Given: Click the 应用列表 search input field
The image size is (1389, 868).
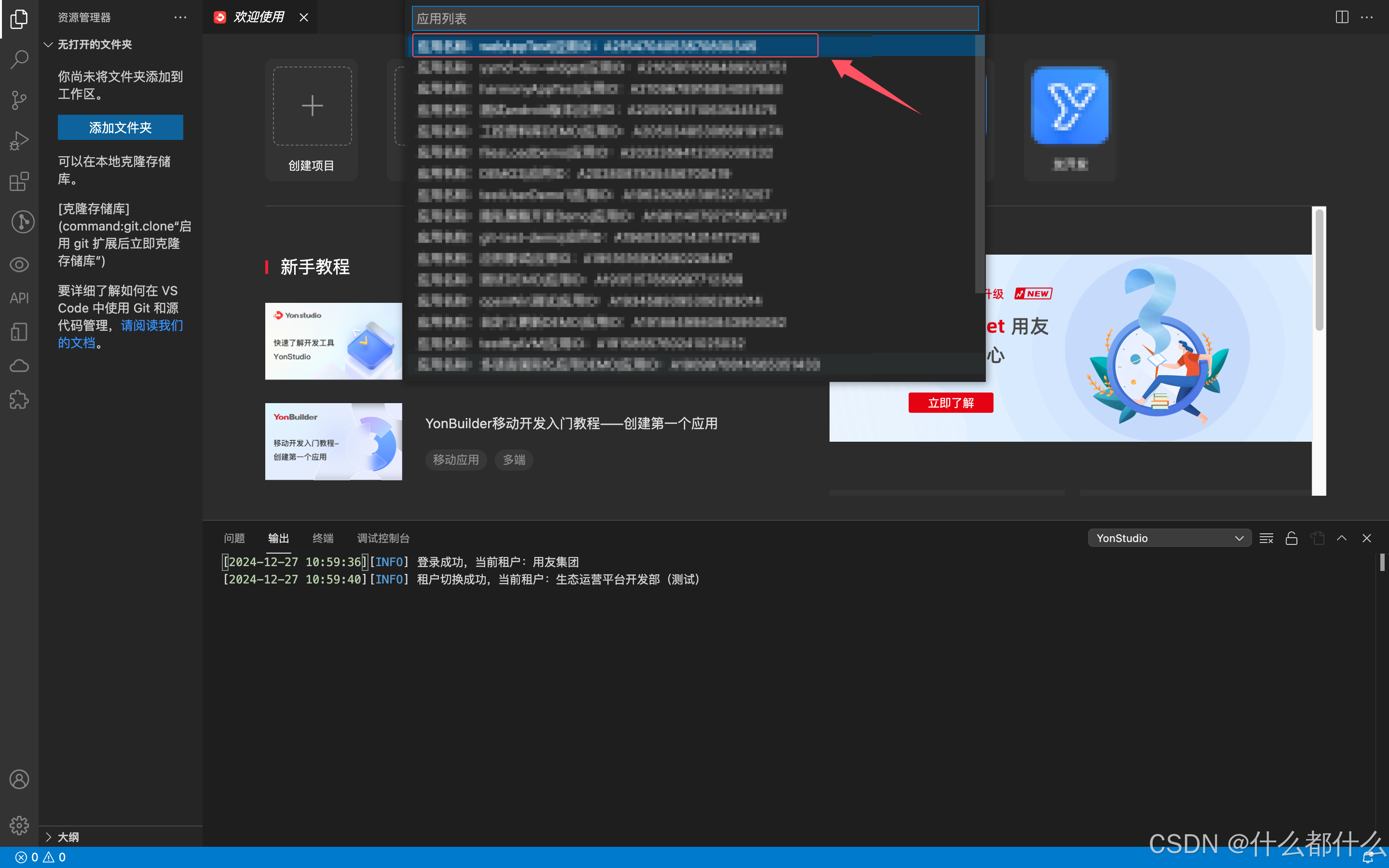Looking at the screenshot, I should point(694,18).
